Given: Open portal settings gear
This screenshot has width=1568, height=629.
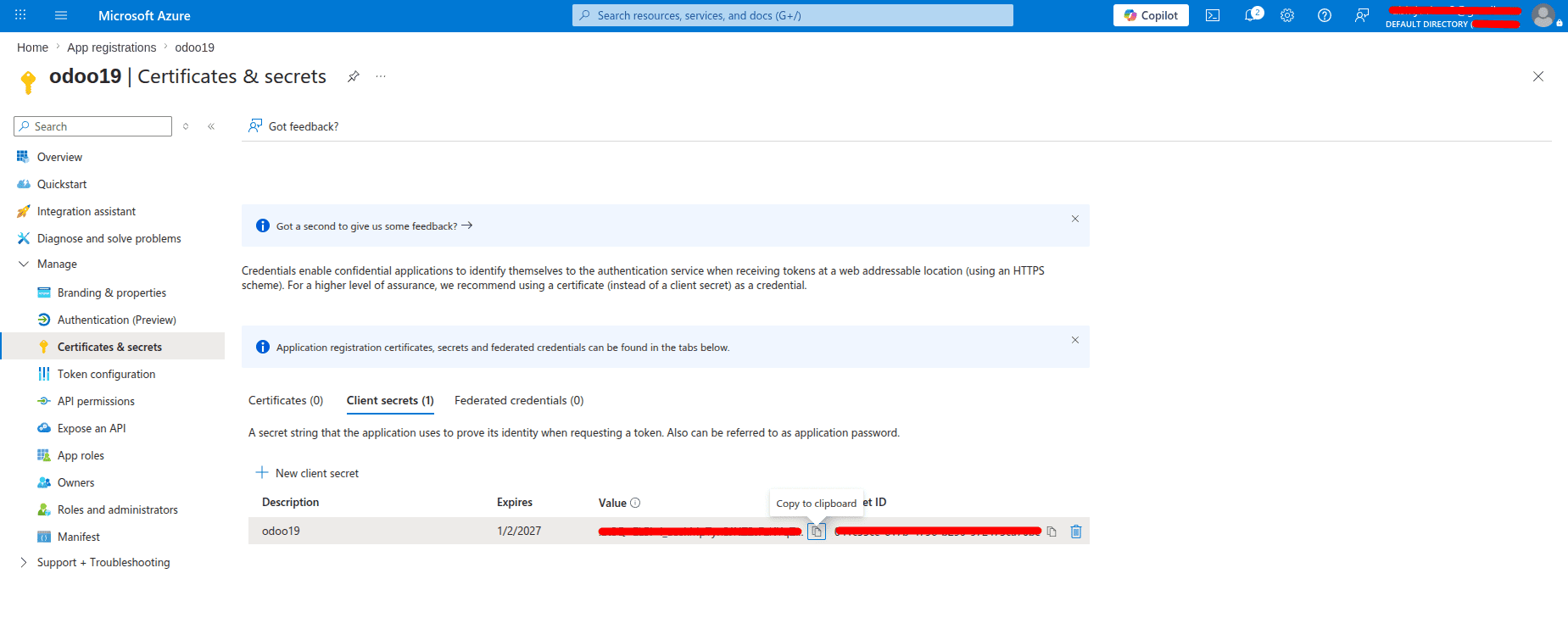Looking at the screenshot, I should click(x=1287, y=15).
